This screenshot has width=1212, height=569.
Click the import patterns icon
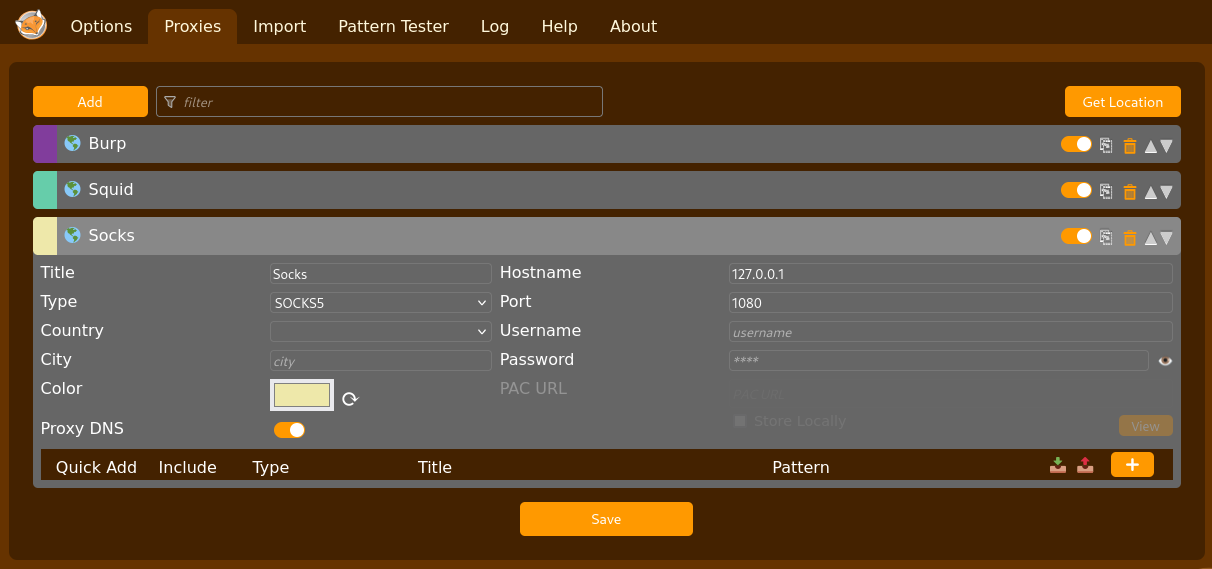coord(1058,465)
